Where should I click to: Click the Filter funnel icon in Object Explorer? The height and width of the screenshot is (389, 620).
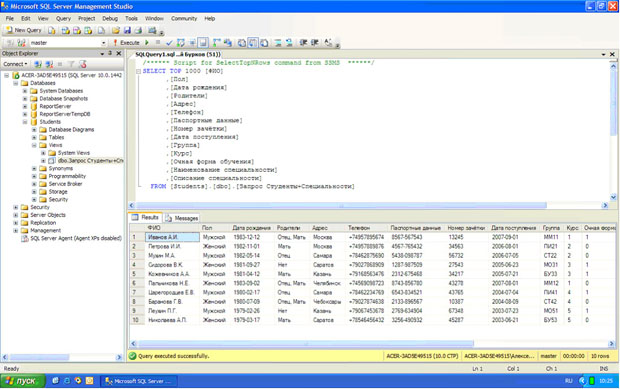point(71,64)
